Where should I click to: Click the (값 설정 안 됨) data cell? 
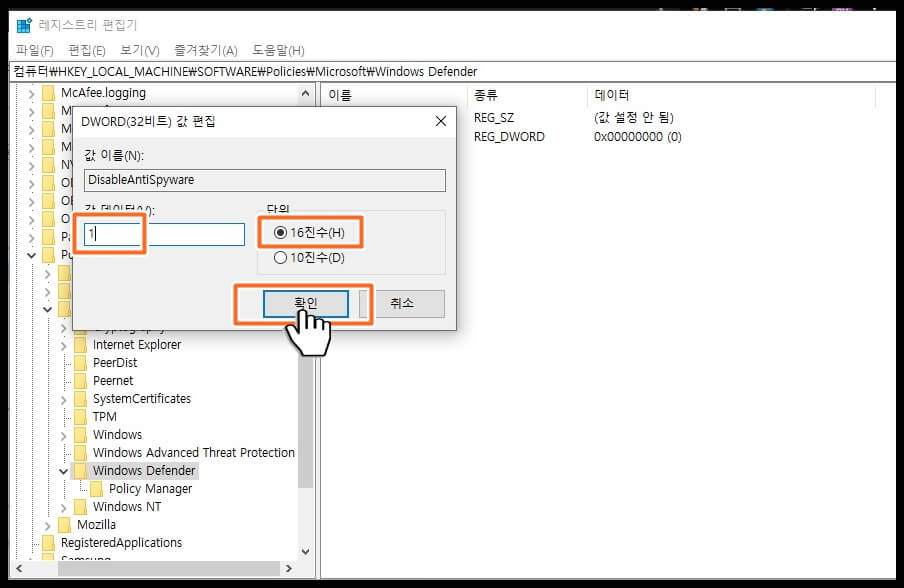click(634, 118)
